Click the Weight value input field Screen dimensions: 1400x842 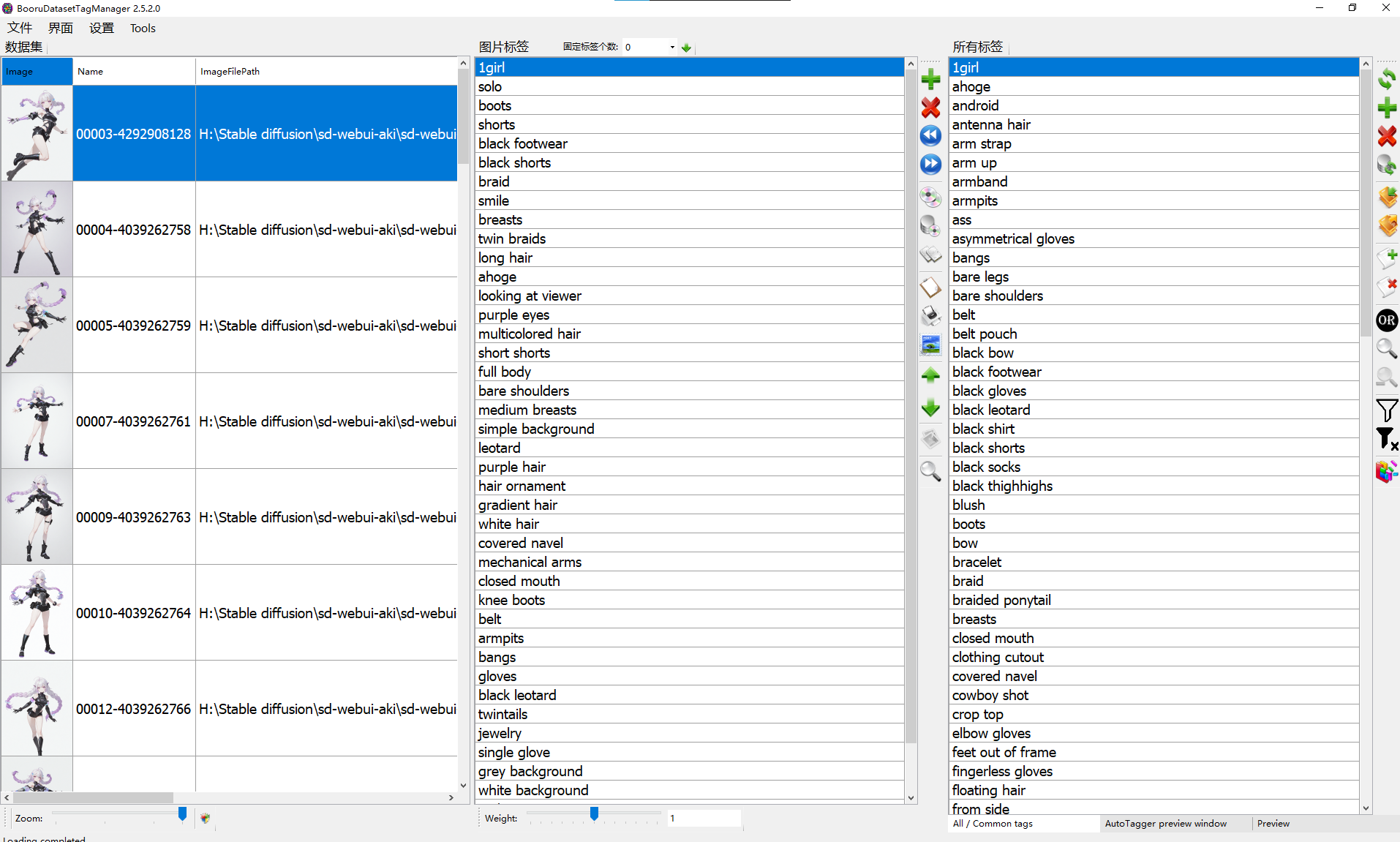point(703,818)
